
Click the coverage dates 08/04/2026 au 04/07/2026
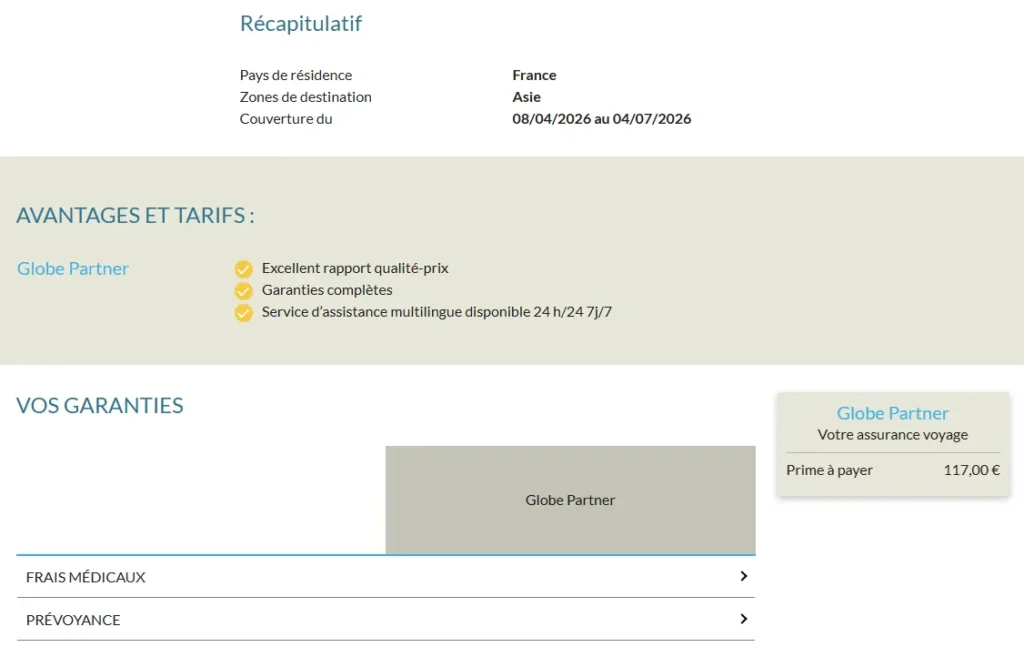click(601, 119)
